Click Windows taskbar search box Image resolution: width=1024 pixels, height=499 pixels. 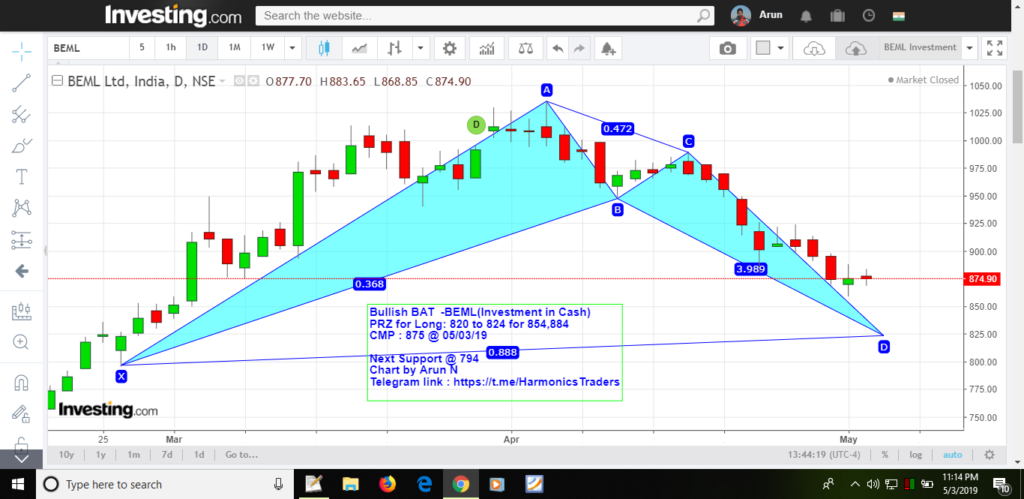167,484
